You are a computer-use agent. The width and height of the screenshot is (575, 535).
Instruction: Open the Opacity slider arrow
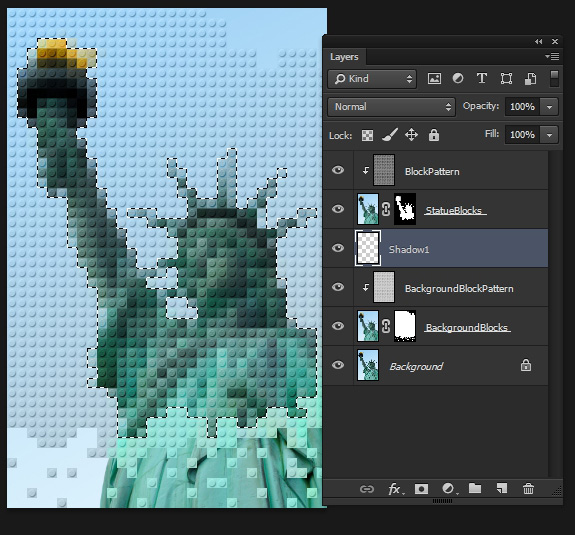549,107
